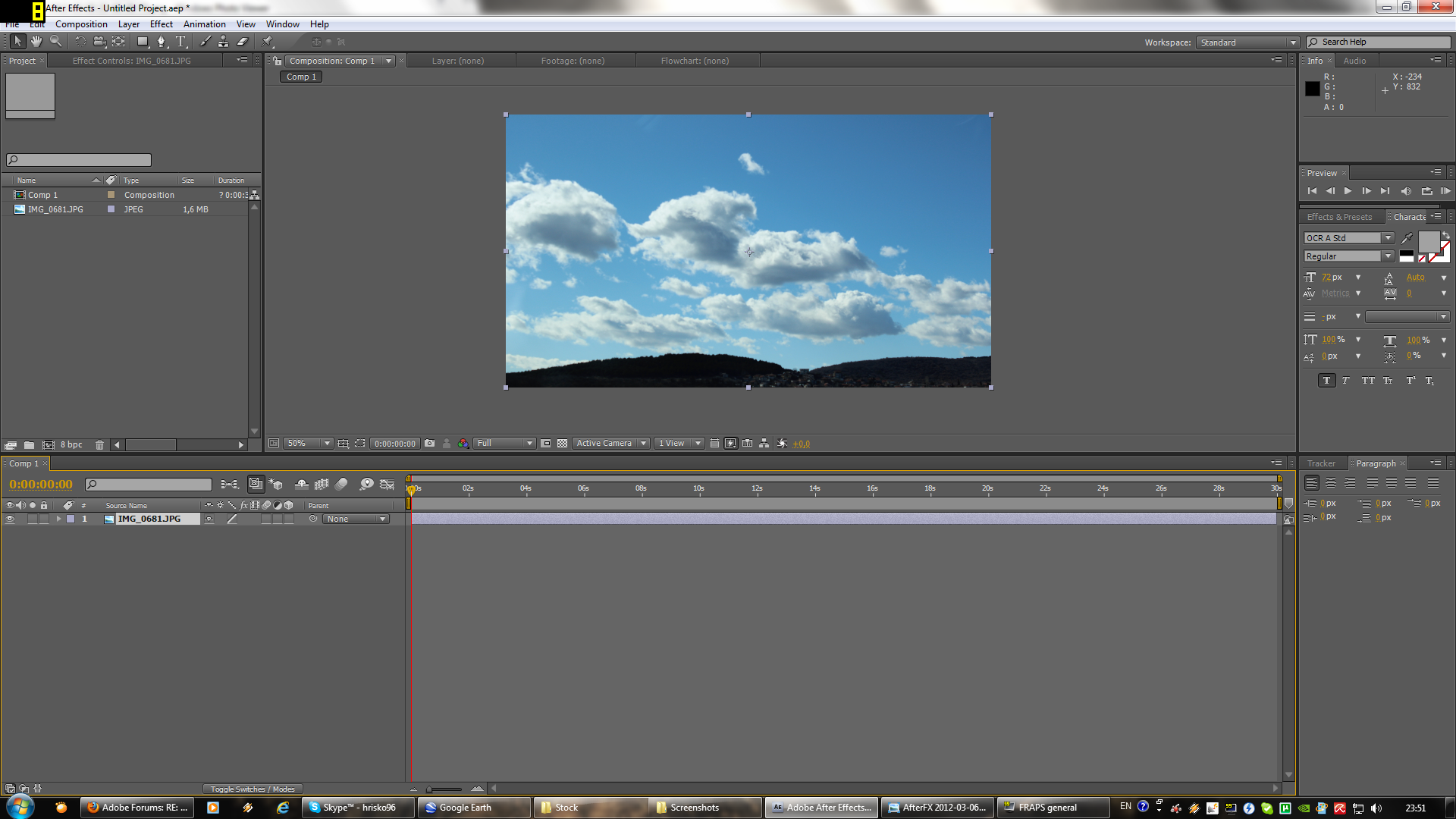Screen dimensions: 1456x819
Task: Open the Workspace Standard dropdown
Action: click(1248, 42)
